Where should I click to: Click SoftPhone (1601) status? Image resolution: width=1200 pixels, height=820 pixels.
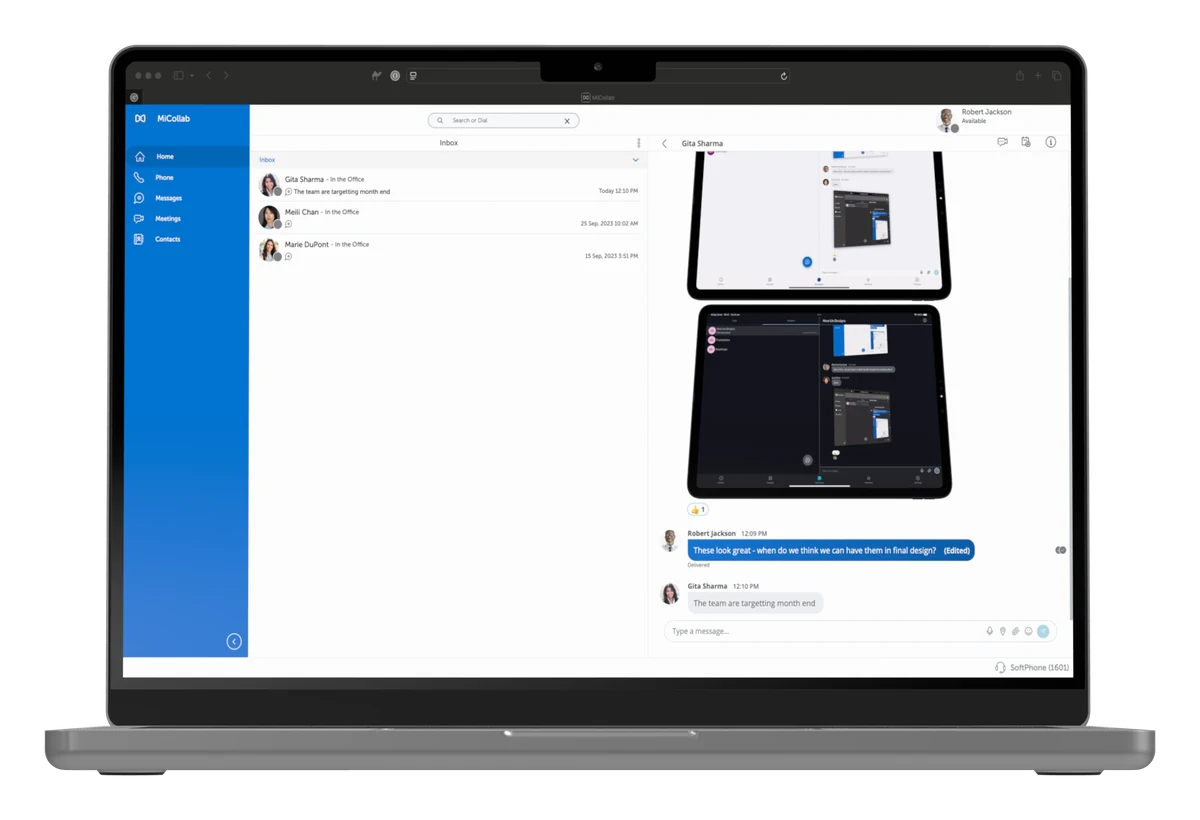click(1039, 667)
